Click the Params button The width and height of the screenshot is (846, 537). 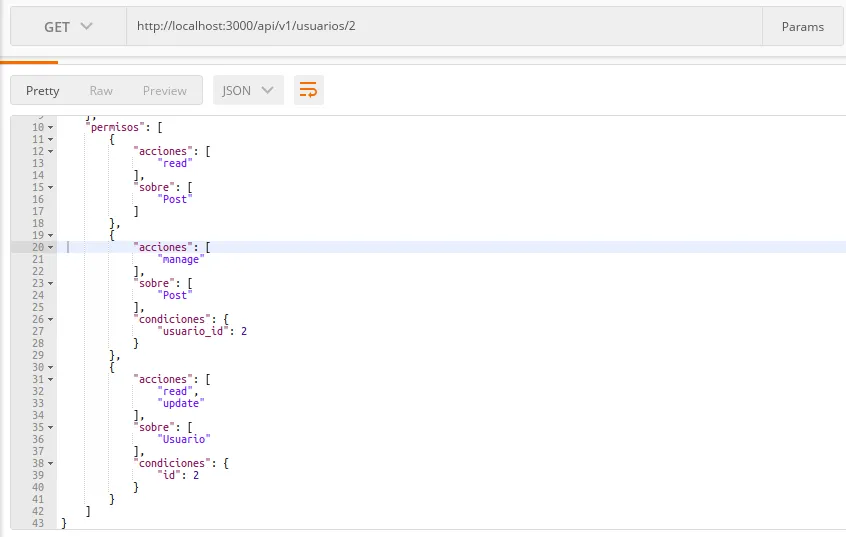(802, 27)
